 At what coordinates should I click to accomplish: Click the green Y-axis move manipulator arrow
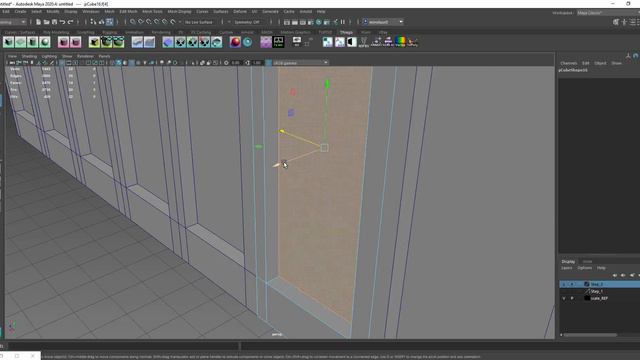click(x=327, y=84)
